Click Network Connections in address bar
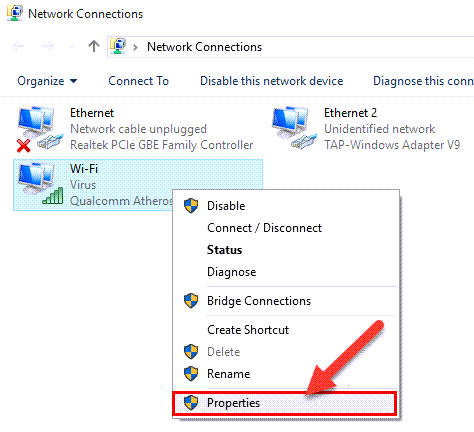474x432 pixels. 204,47
